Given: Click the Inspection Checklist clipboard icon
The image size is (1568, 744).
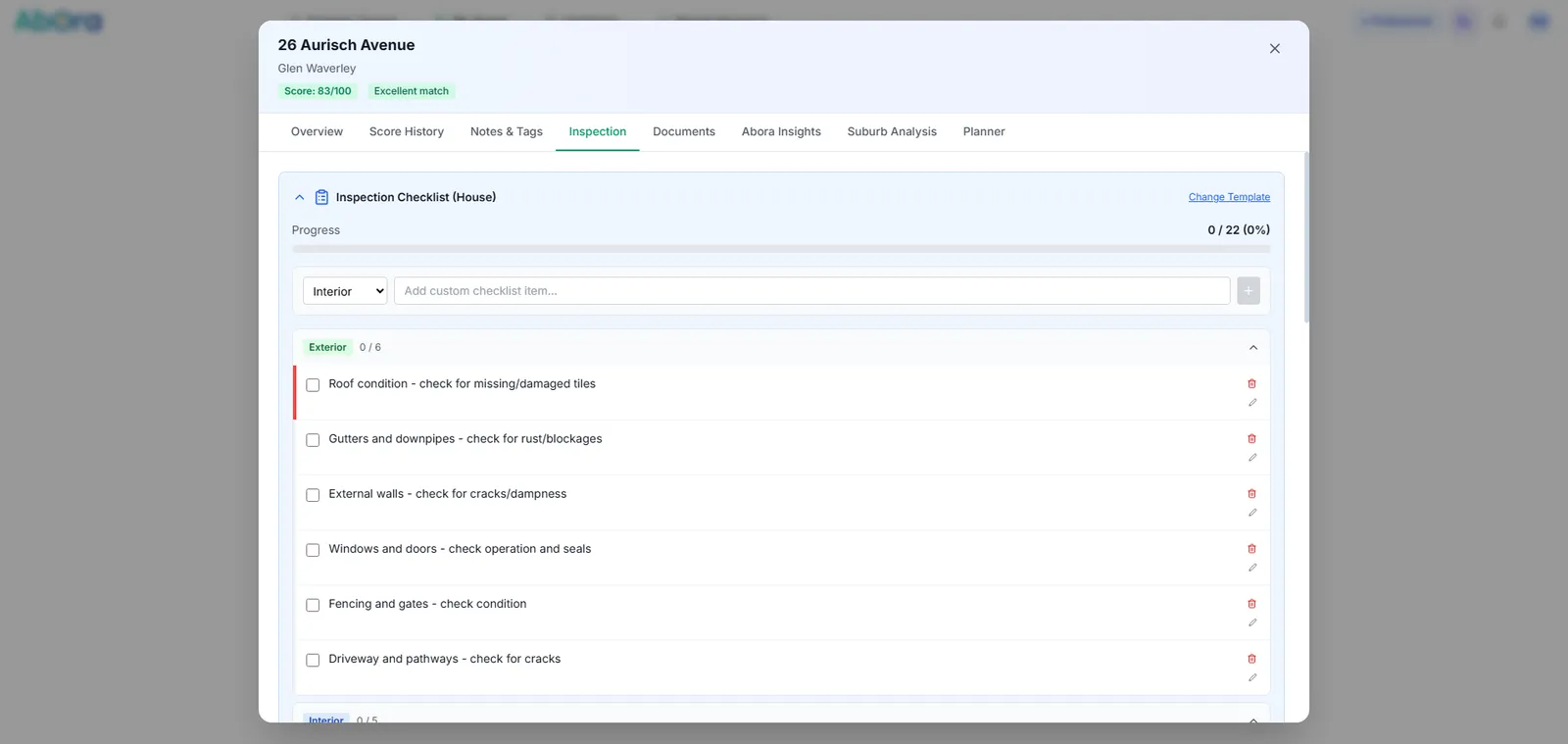Looking at the screenshot, I should pyautogui.click(x=321, y=197).
